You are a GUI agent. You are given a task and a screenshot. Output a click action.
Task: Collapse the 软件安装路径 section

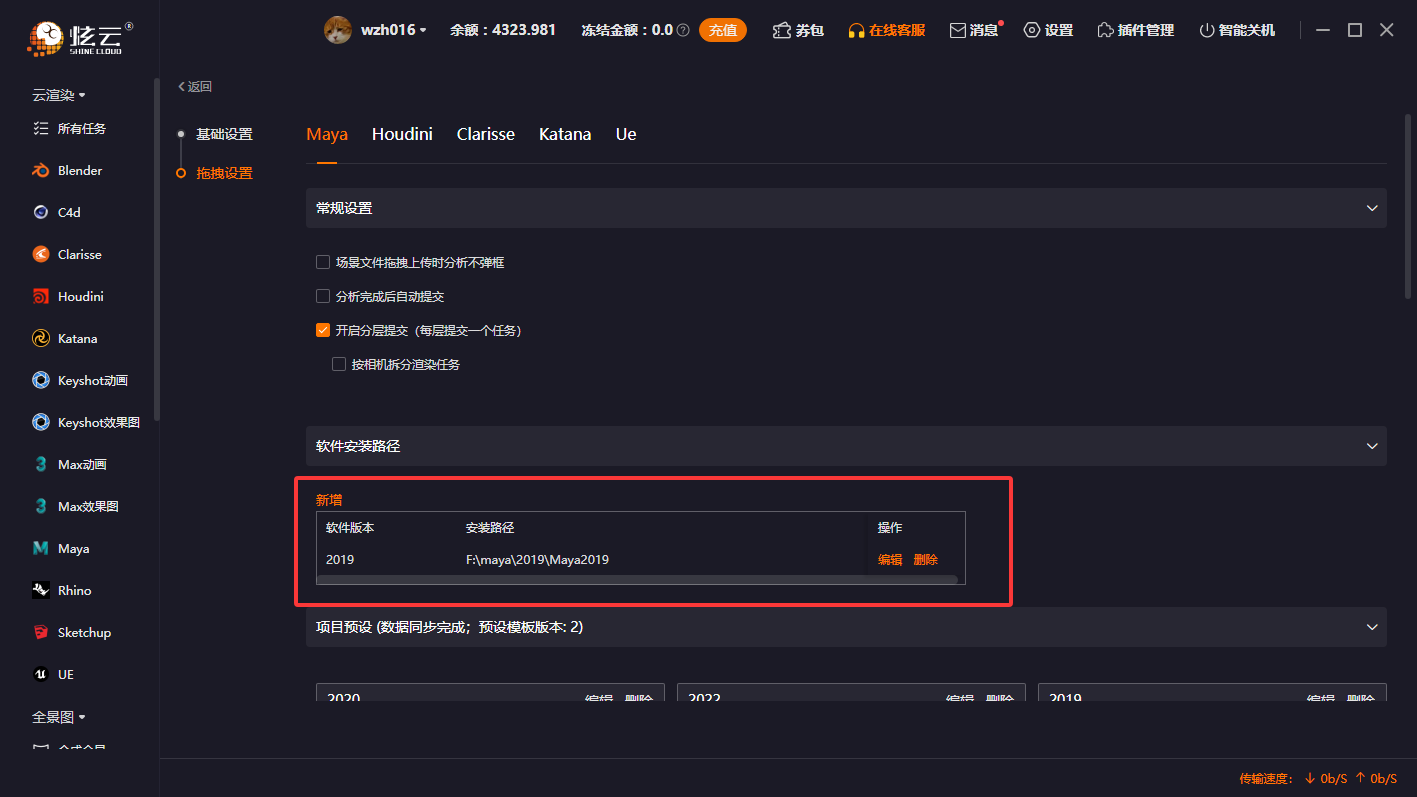pos(1372,446)
